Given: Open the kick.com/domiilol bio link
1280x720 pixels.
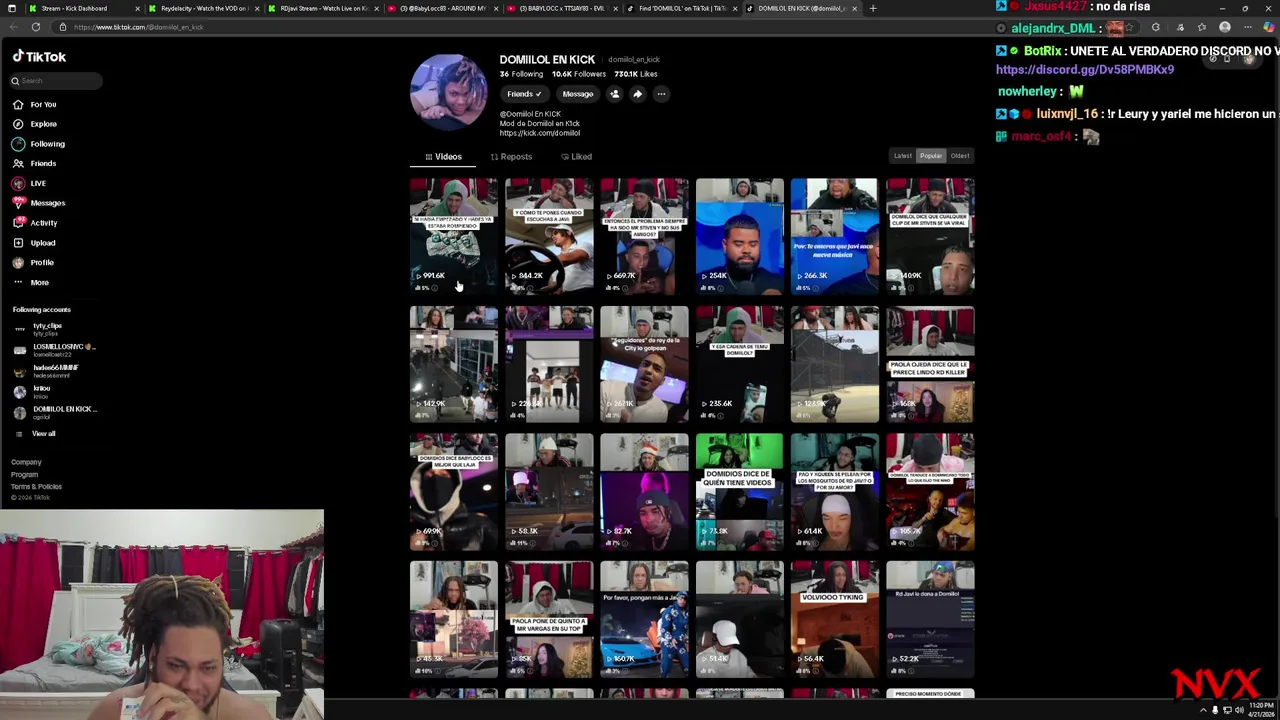Looking at the screenshot, I should coord(540,133).
